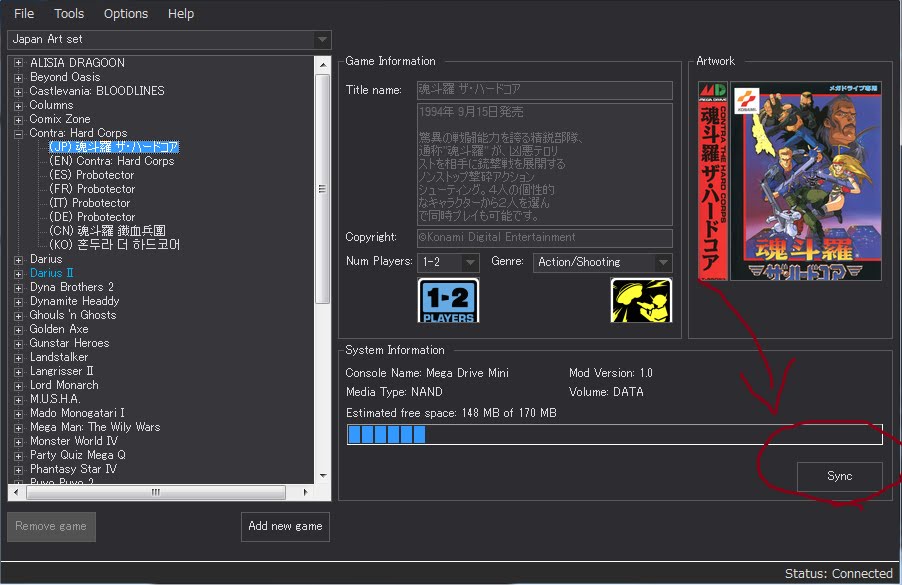Collapse the Contra: Hard Corps node
902x585 pixels.
pyautogui.click(x=18, y=133)
